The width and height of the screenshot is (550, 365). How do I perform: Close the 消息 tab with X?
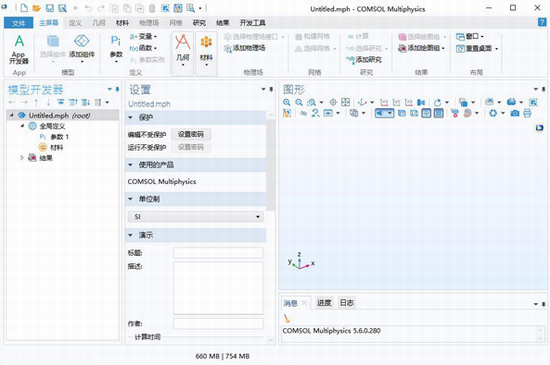[304, 303]
